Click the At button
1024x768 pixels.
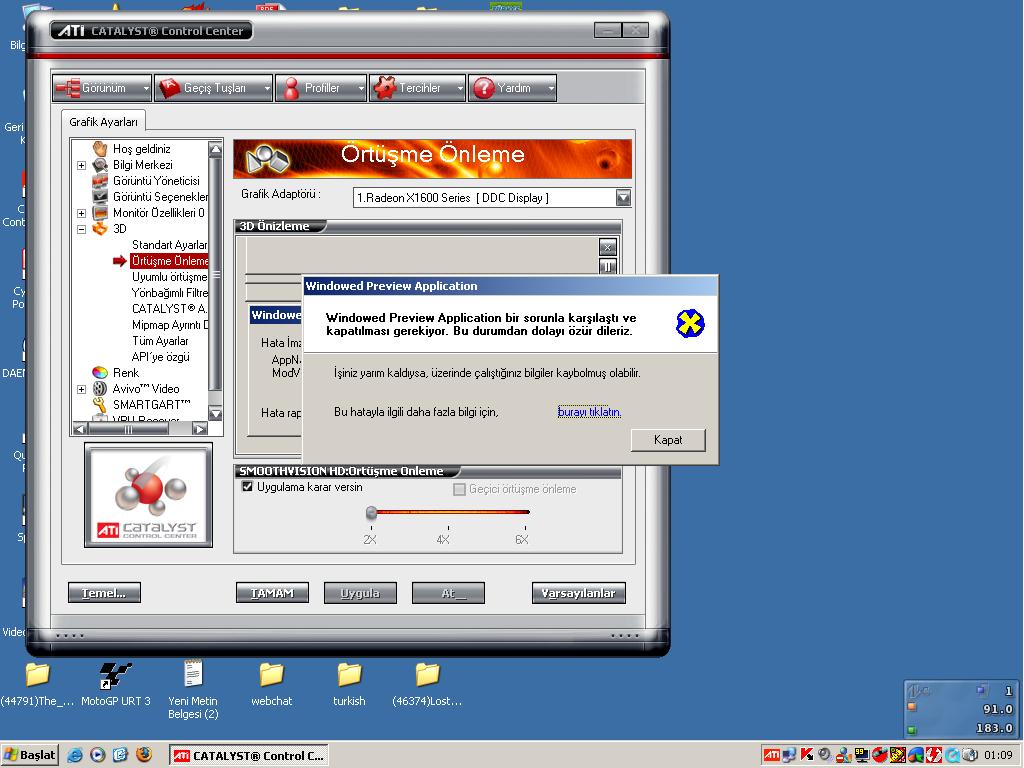(448, 593)
